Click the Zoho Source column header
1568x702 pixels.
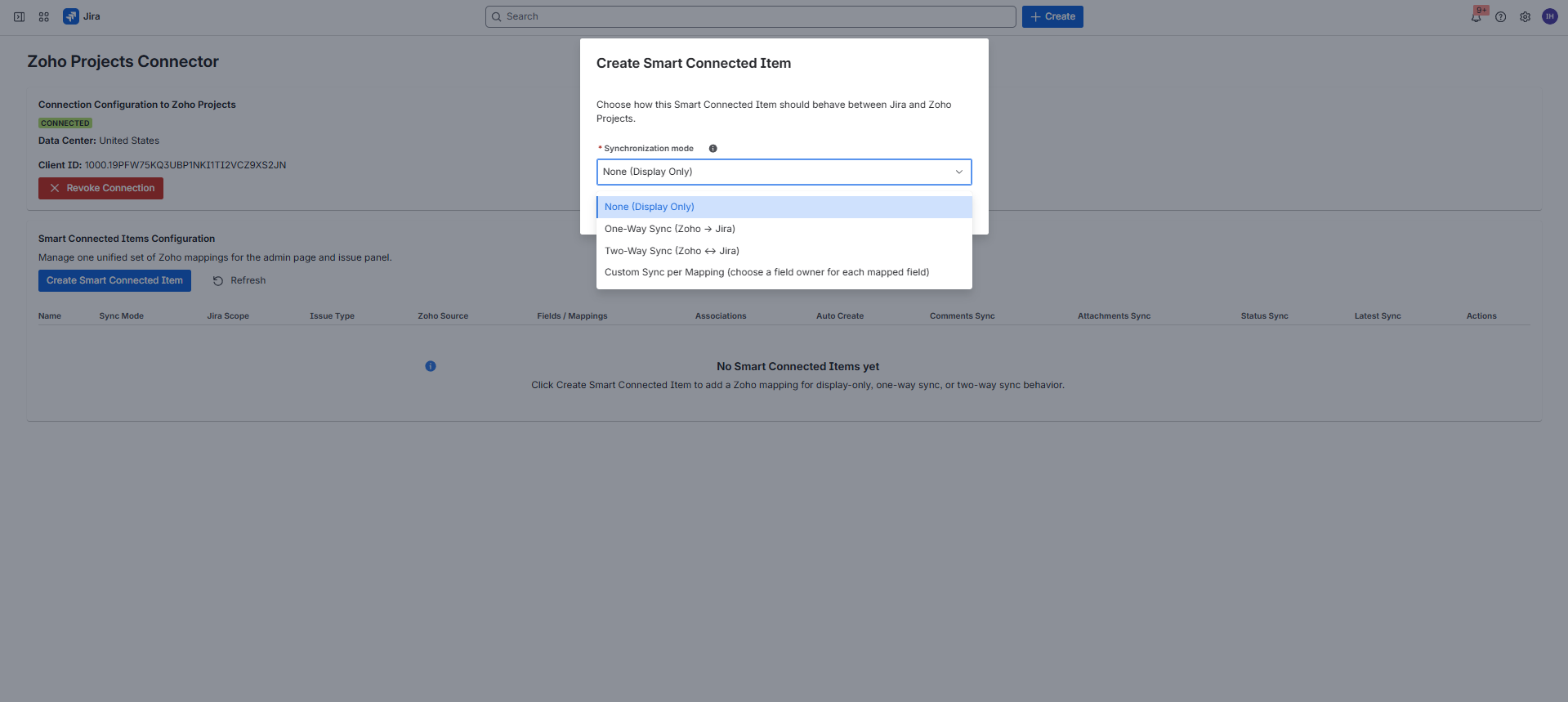(443, 316)
